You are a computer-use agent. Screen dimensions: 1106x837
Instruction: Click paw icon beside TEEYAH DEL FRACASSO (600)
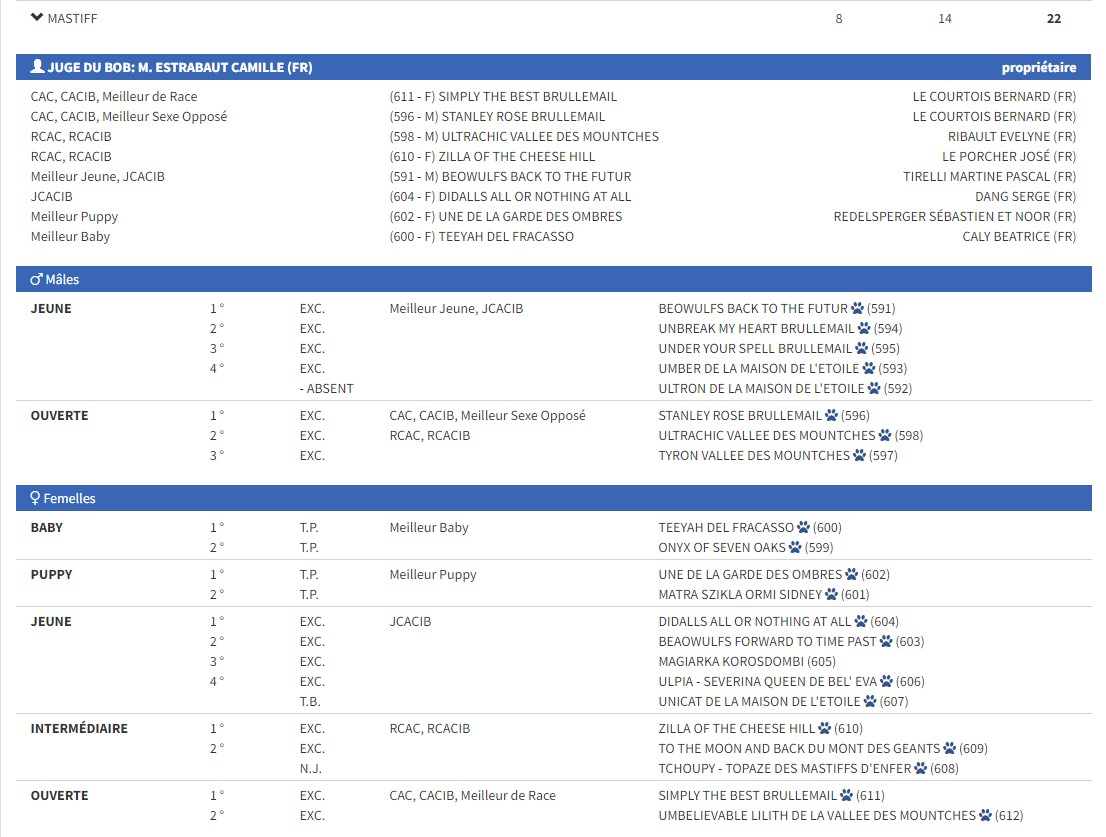point(803,527)
